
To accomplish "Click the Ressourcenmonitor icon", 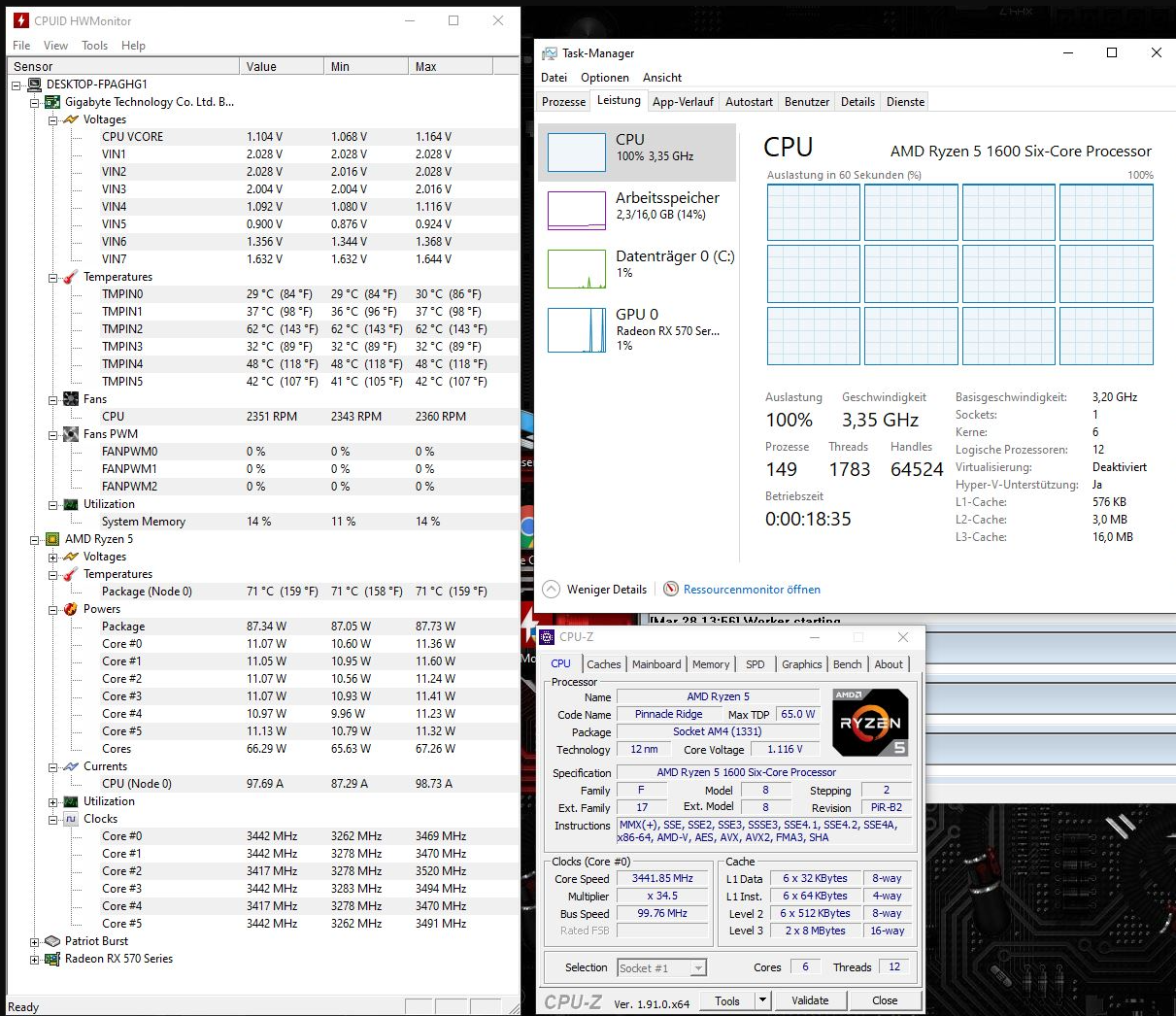I will pyautogui.click(x=671, y=589).
